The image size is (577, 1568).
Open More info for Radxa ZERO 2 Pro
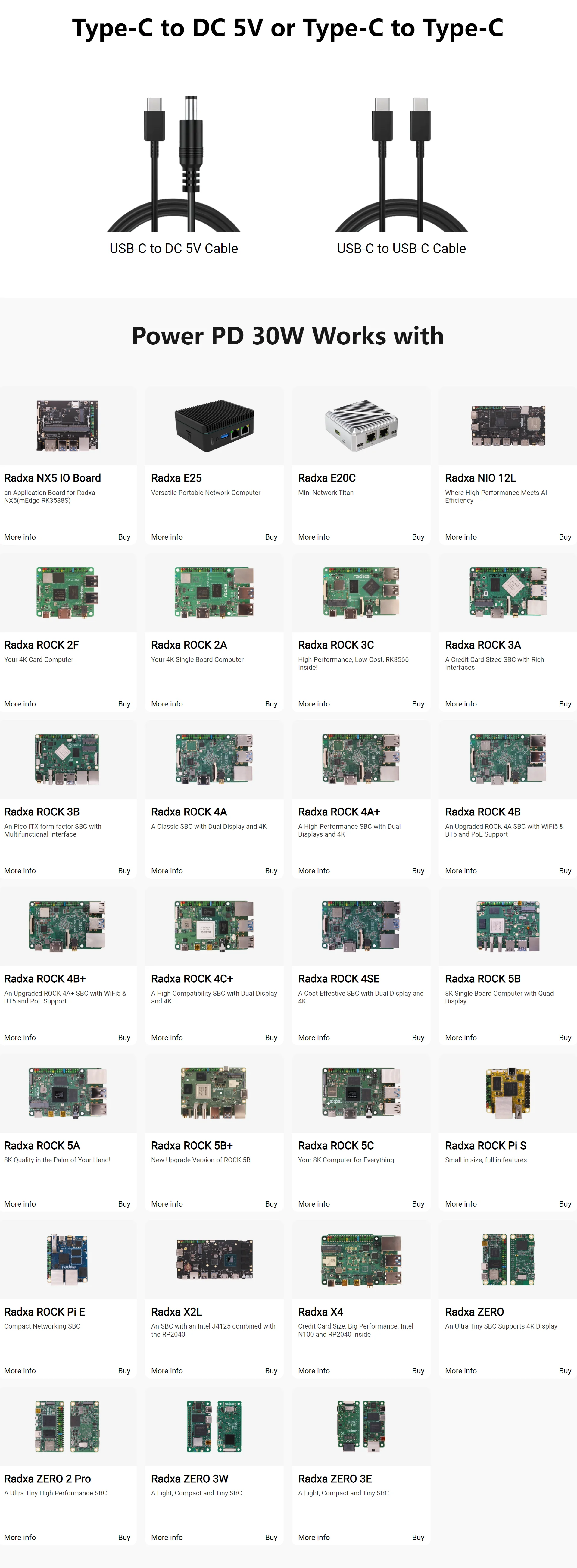pyautogui.click(x=20, y=1538)
